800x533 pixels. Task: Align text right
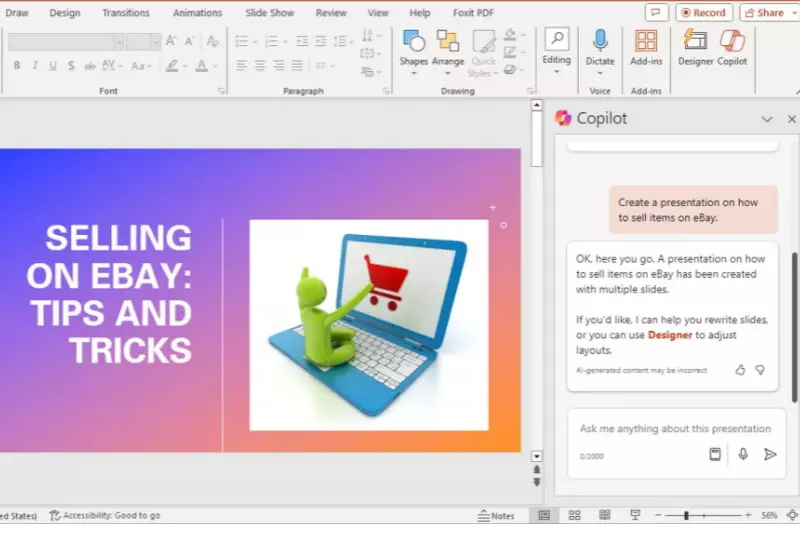pos(279,65)
